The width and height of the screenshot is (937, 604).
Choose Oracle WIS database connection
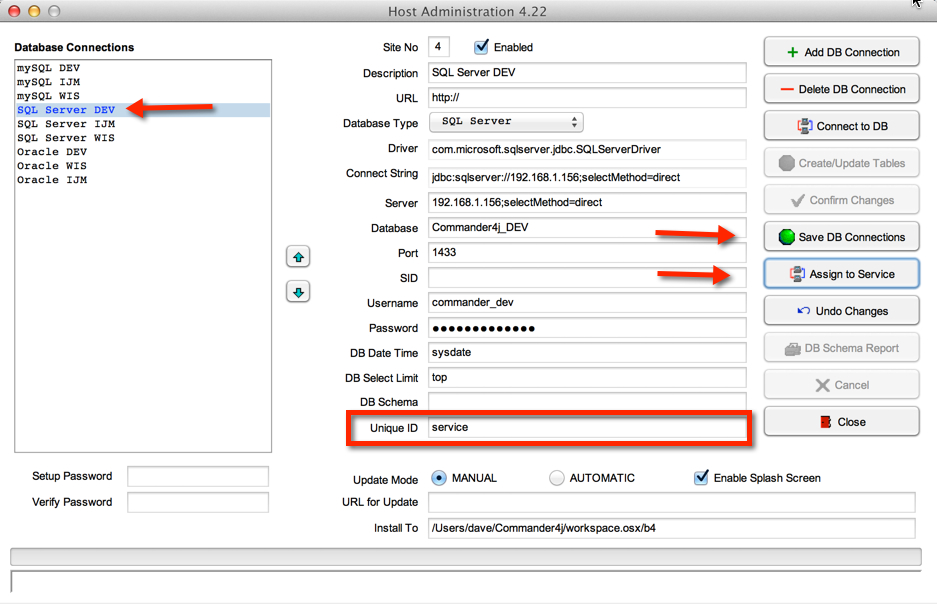pyautogui.click(x=51, y=166)
